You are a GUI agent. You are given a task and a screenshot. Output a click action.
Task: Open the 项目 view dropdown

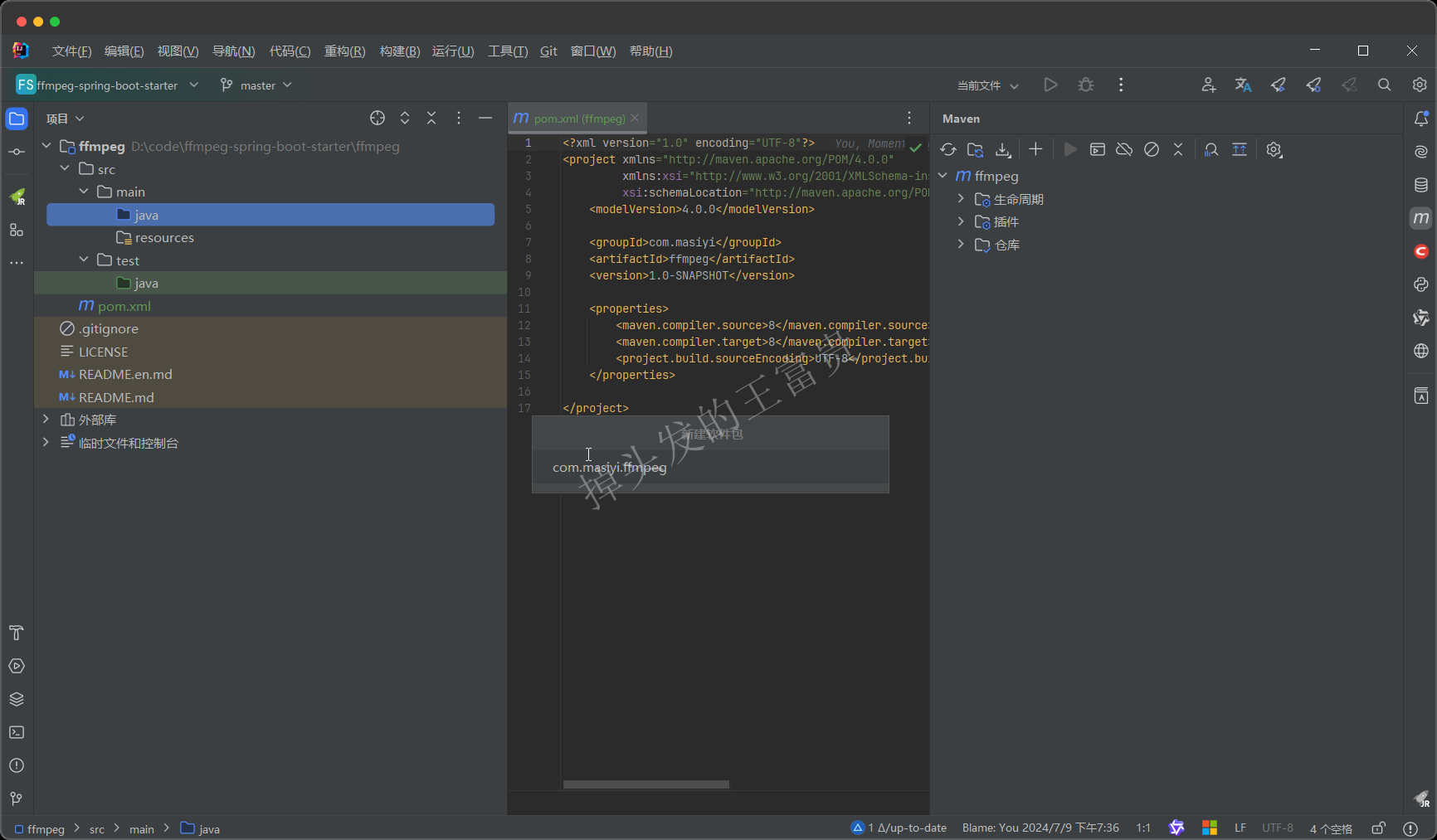pos(66,119)
